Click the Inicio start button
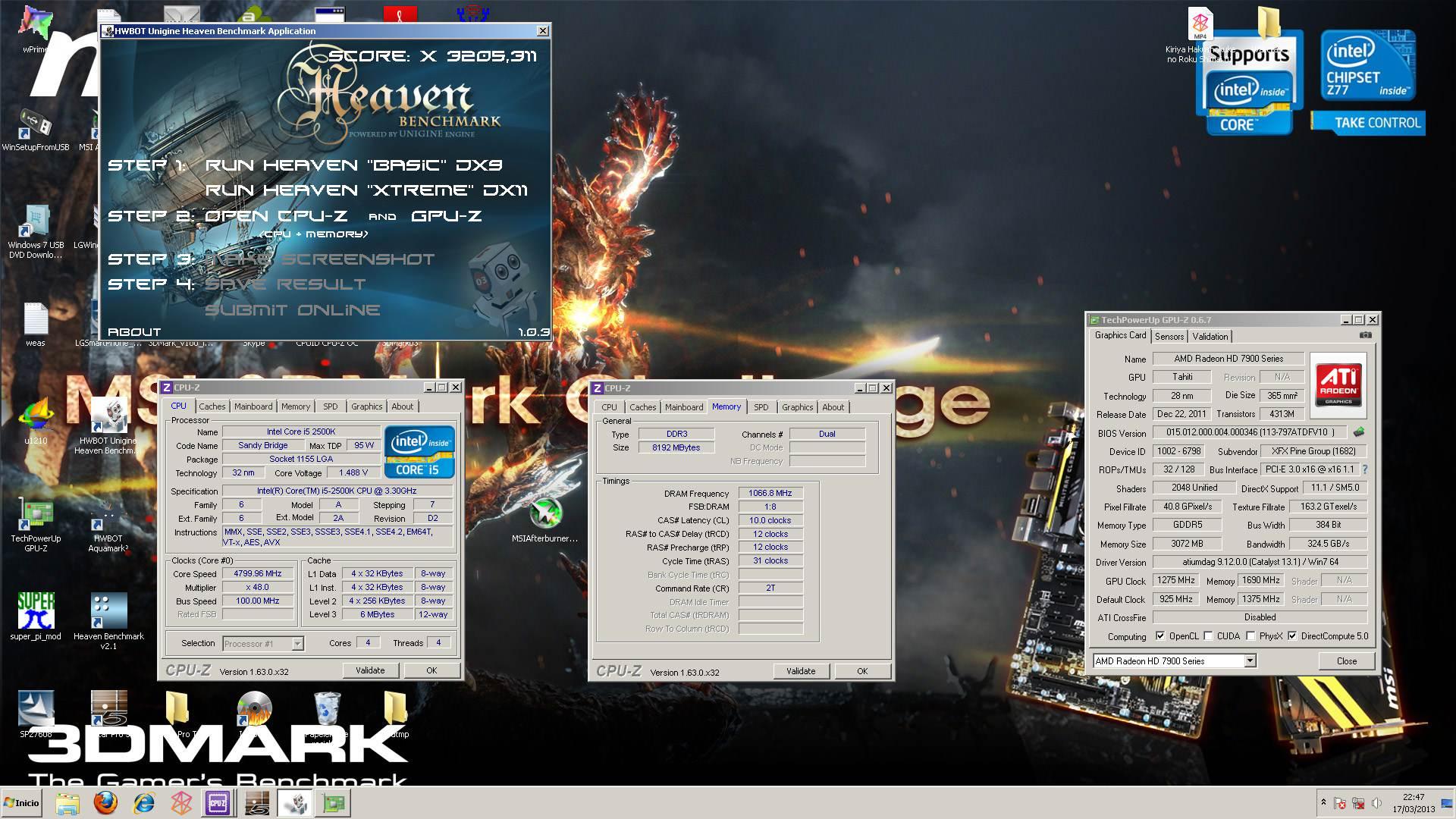 pyautogui.click(x=22, y=803)
